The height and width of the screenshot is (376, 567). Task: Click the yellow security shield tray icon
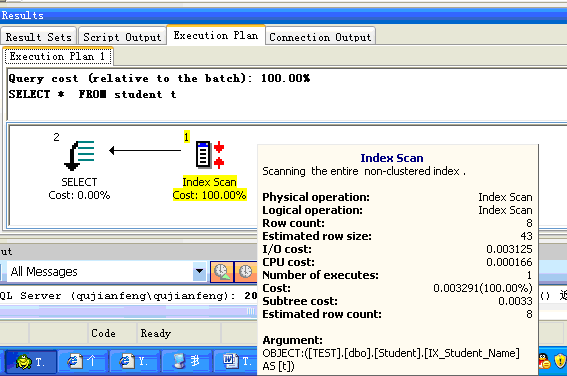560,361
